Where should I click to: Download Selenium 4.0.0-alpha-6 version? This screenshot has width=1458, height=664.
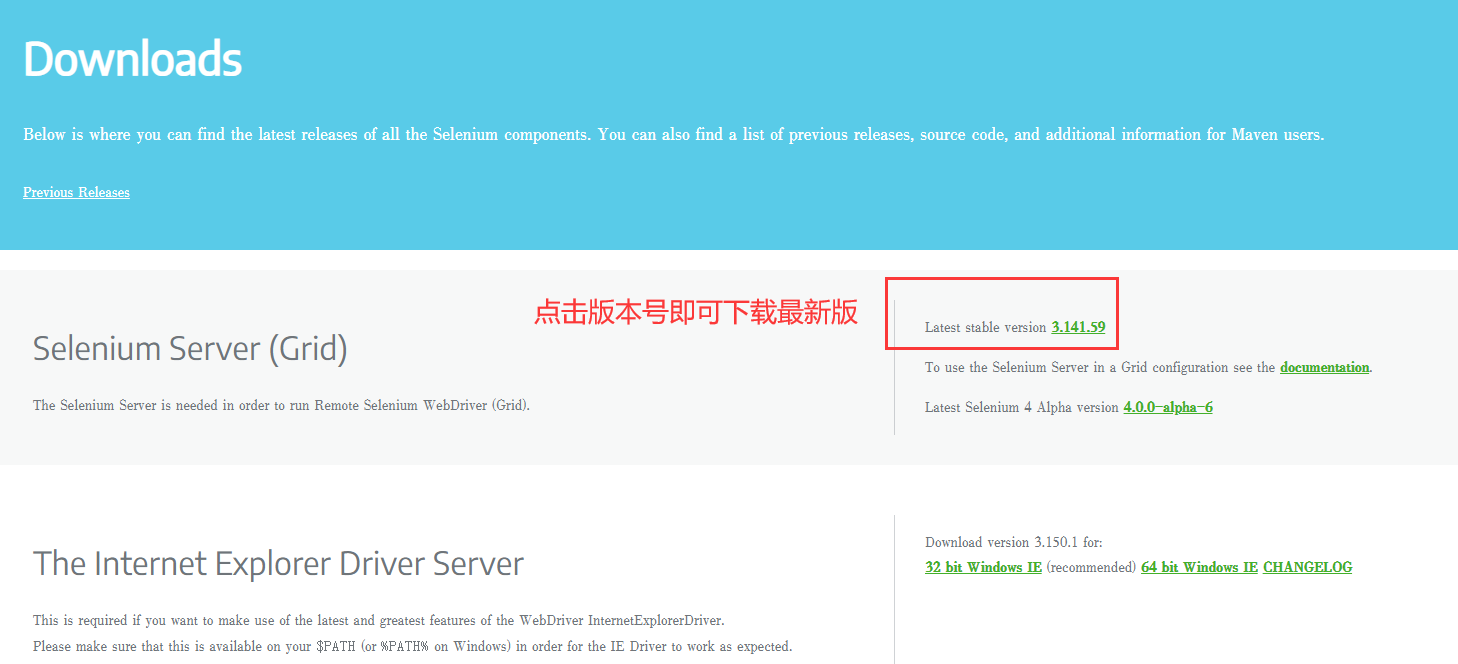pyautogui.click(x=1168, y=407)
